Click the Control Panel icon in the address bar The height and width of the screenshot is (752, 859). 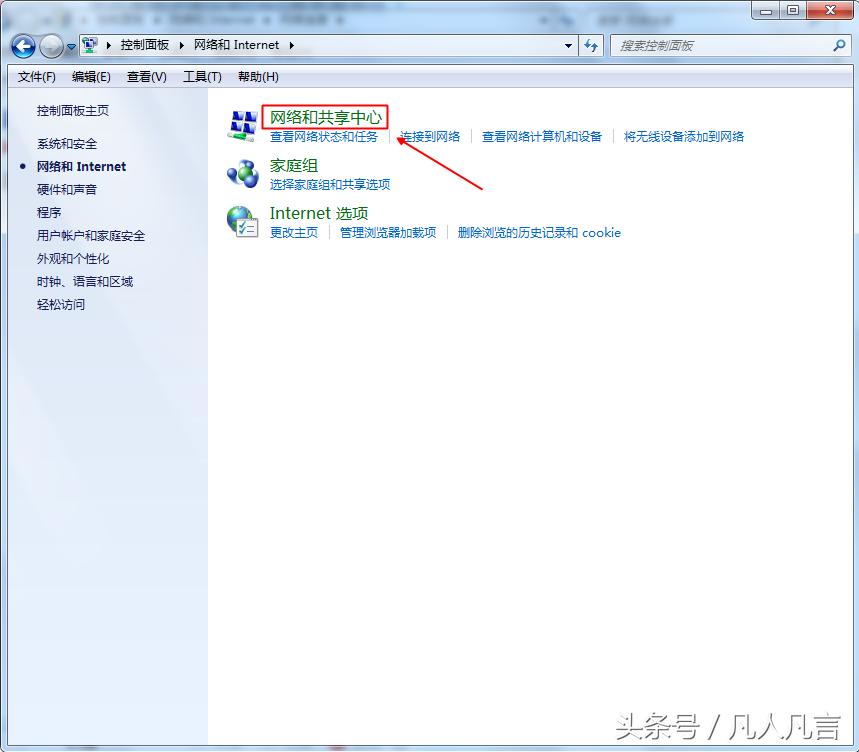click(x=91, y=45)
